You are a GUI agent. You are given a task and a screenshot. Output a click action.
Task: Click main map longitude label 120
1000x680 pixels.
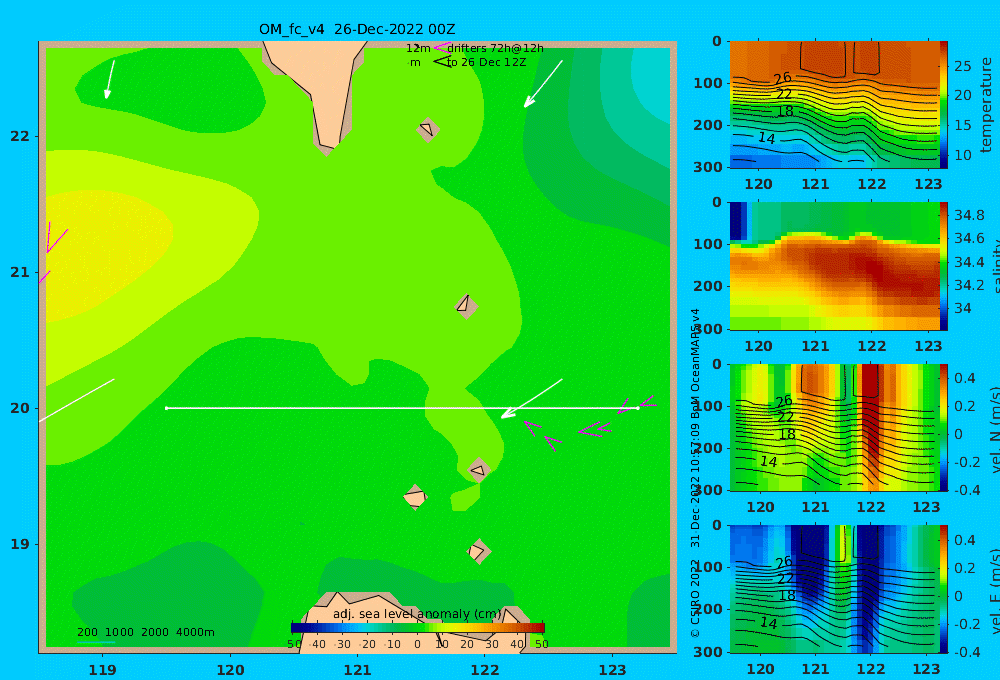tap(230, 670)
